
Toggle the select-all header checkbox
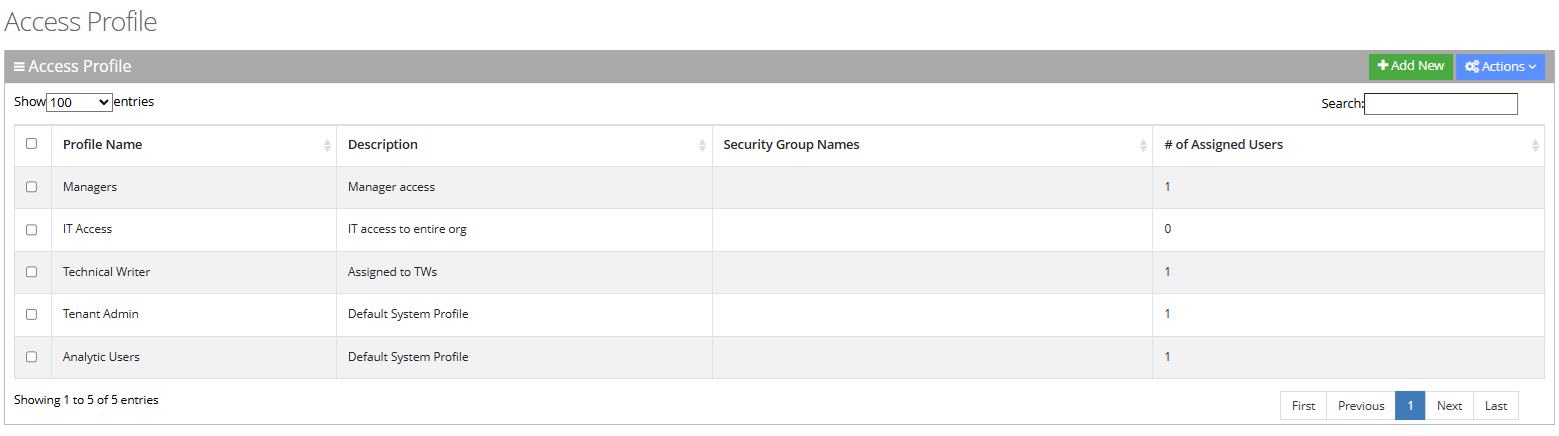pos(32,144)
